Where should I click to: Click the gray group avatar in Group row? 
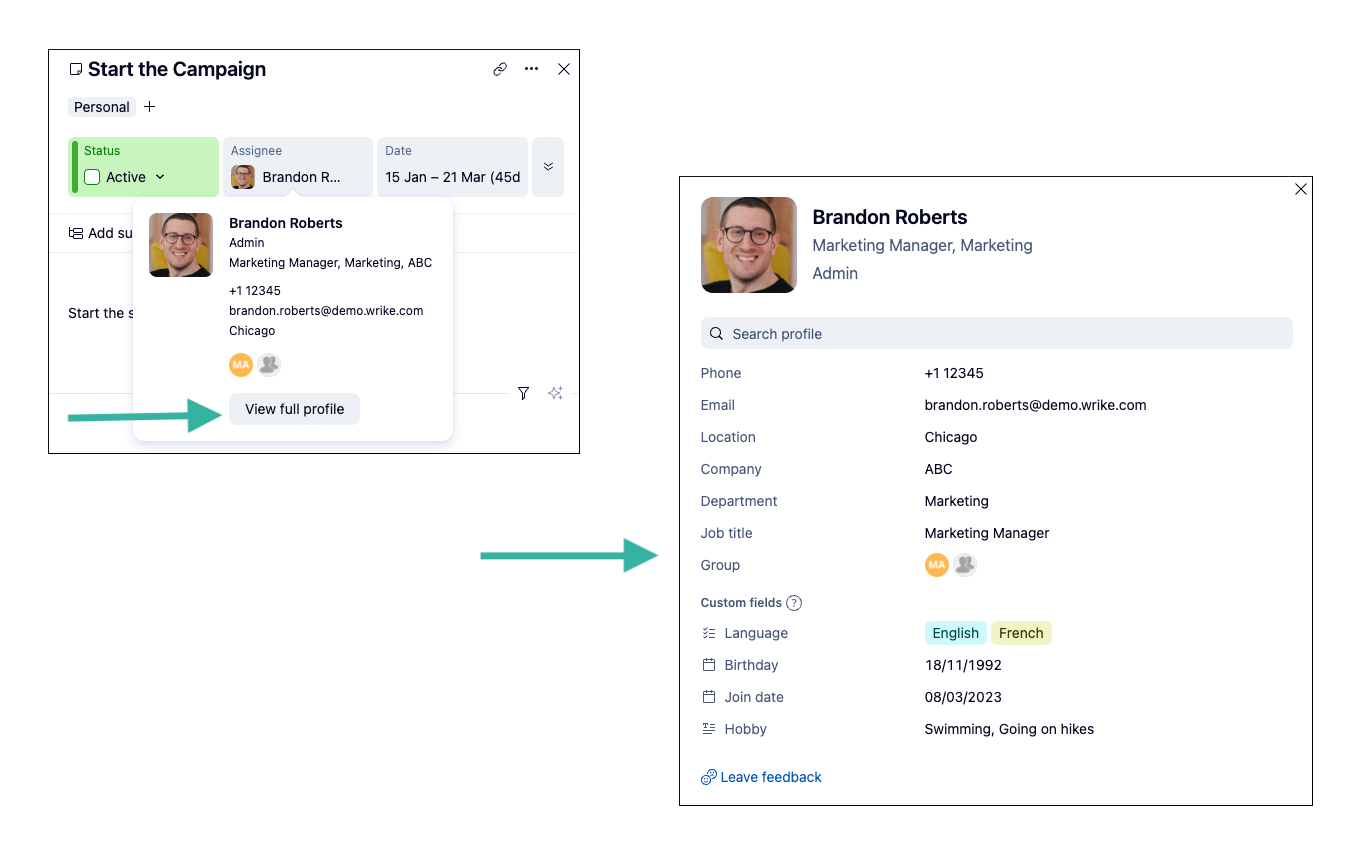click(x=965, y=565)
